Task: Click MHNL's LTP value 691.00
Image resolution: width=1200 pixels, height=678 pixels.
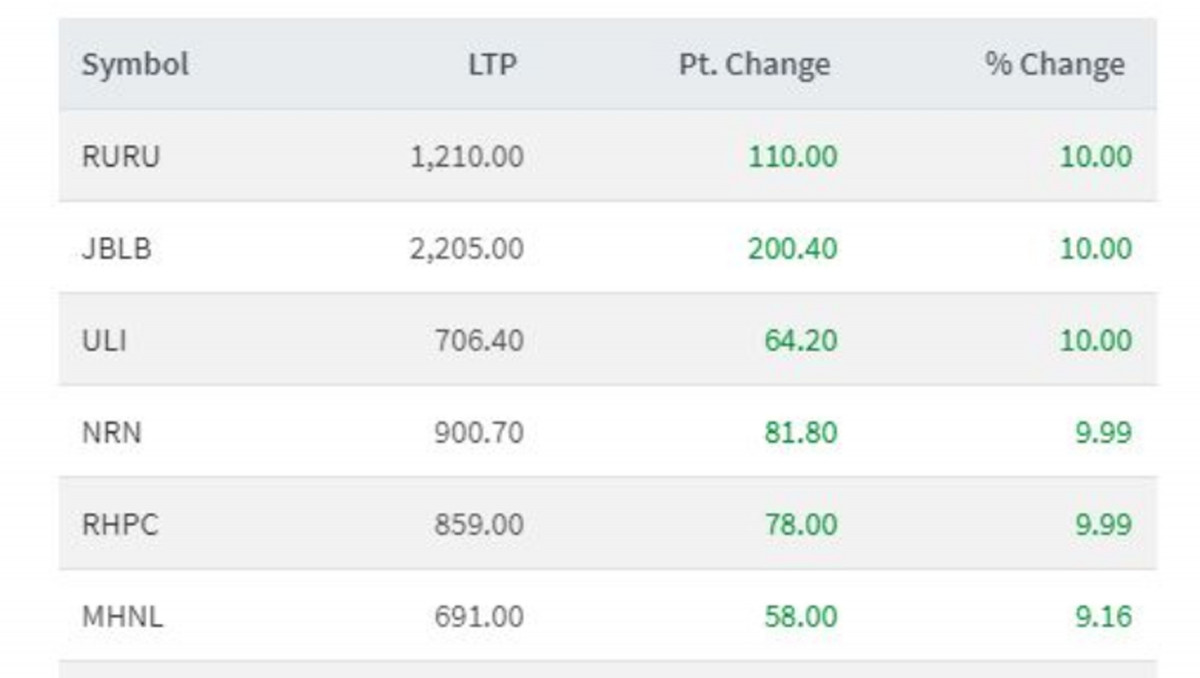Action: [478, 616]
